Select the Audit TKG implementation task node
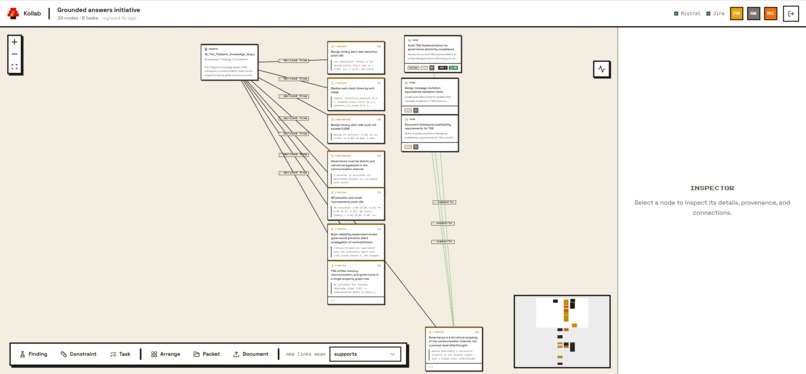The height and width of the screenshot is (374, 806). coord(433,54)
